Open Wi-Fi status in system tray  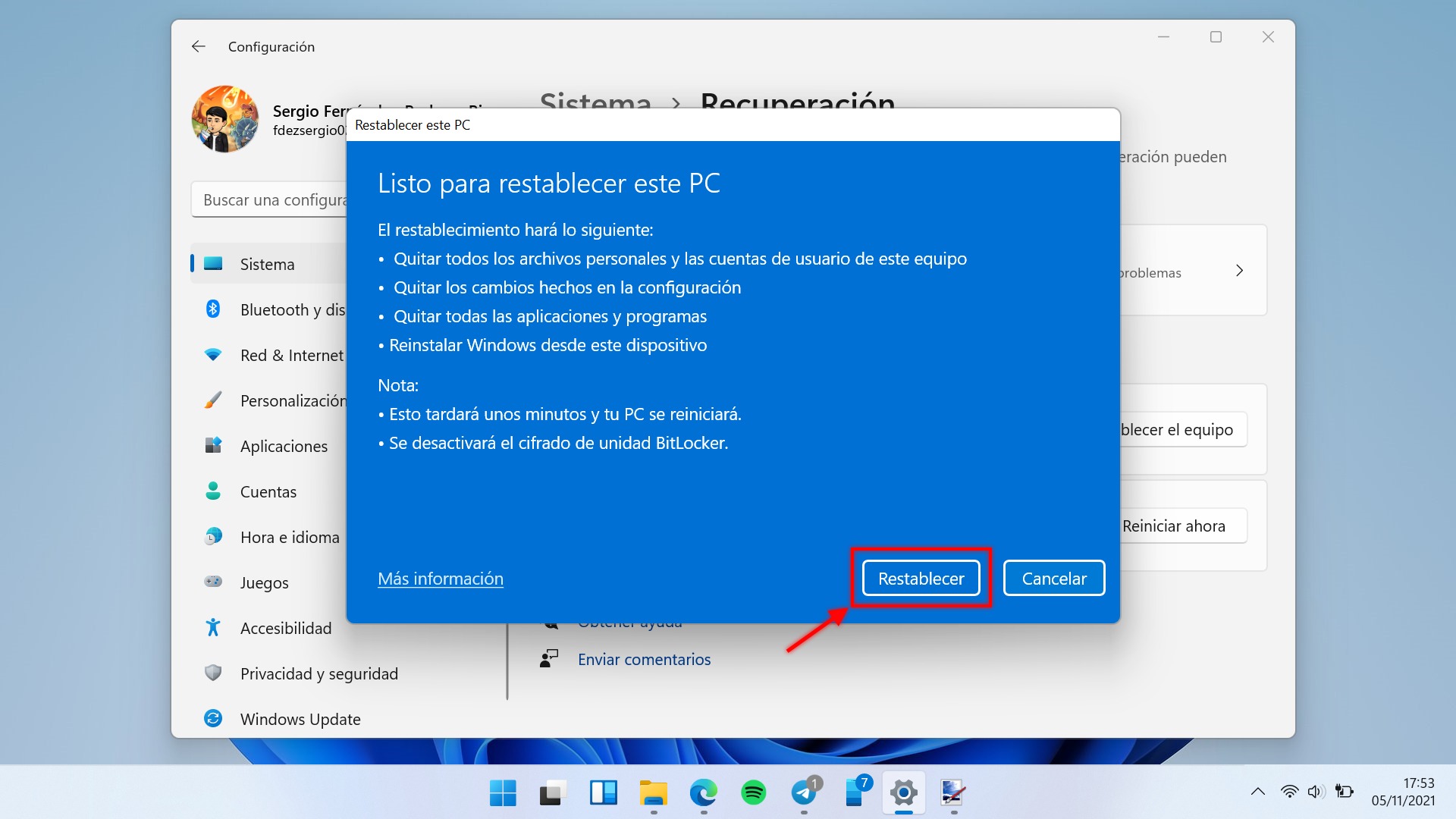coord(1289,792)
